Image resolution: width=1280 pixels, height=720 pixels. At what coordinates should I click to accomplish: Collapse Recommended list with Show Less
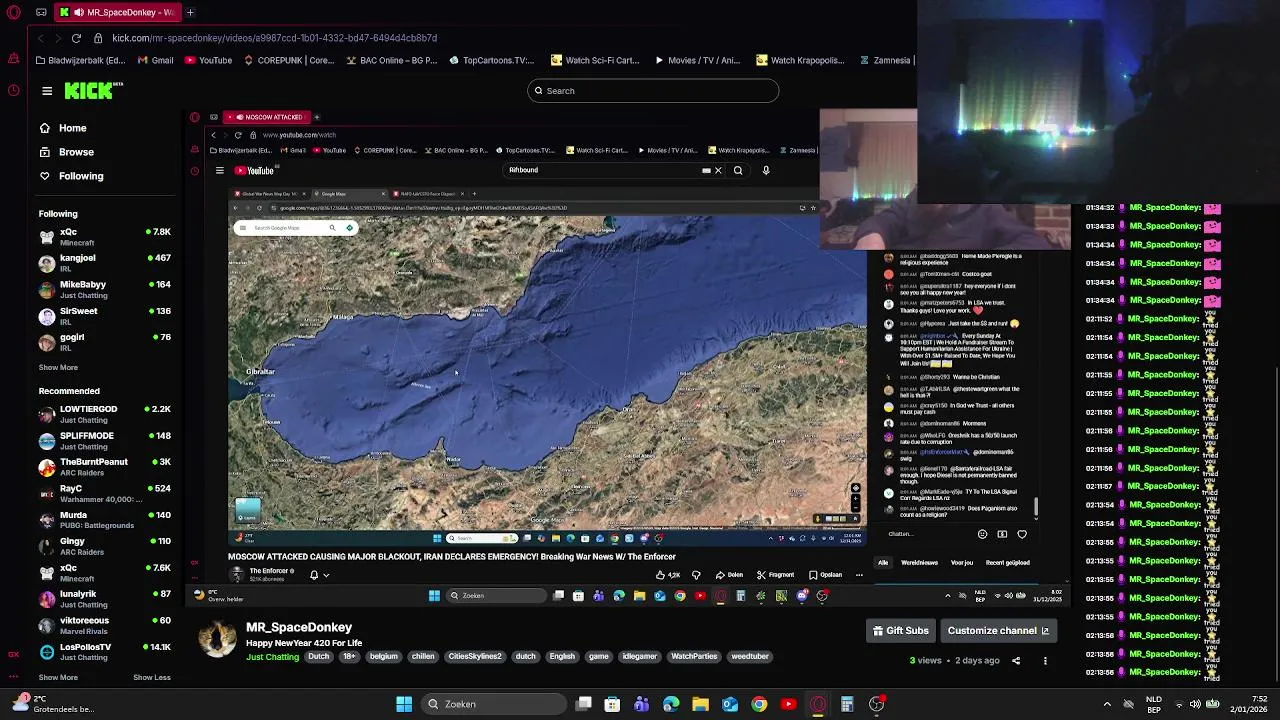coord(152,677)
